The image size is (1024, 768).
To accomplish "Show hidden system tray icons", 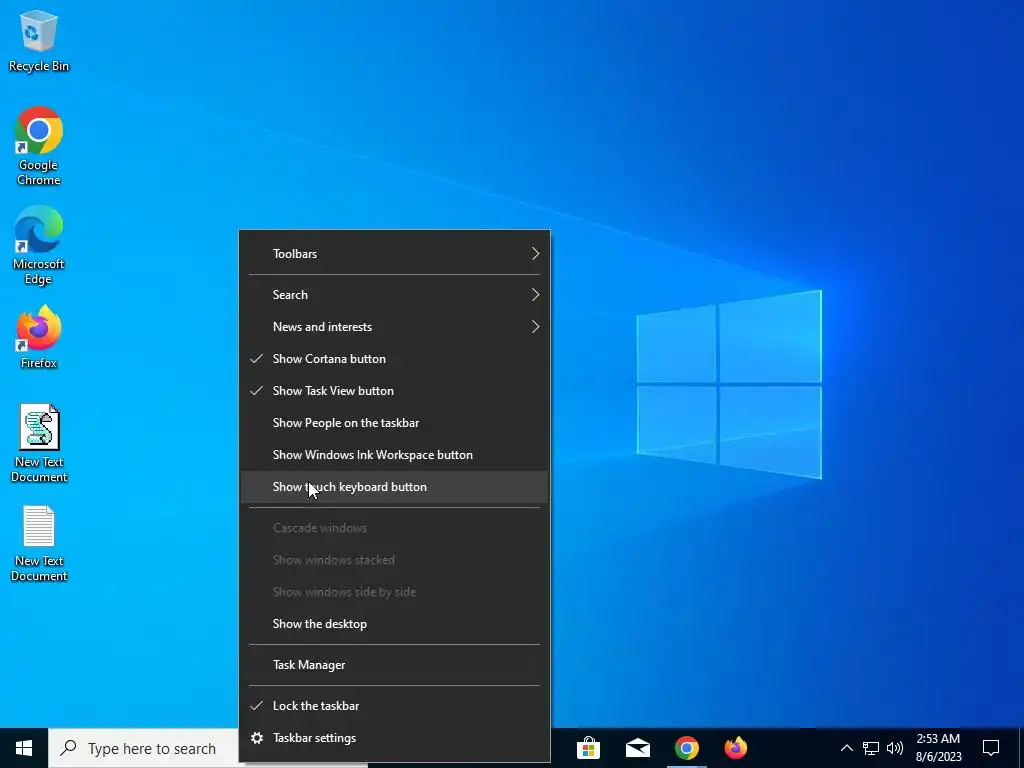I will (846, 748).
